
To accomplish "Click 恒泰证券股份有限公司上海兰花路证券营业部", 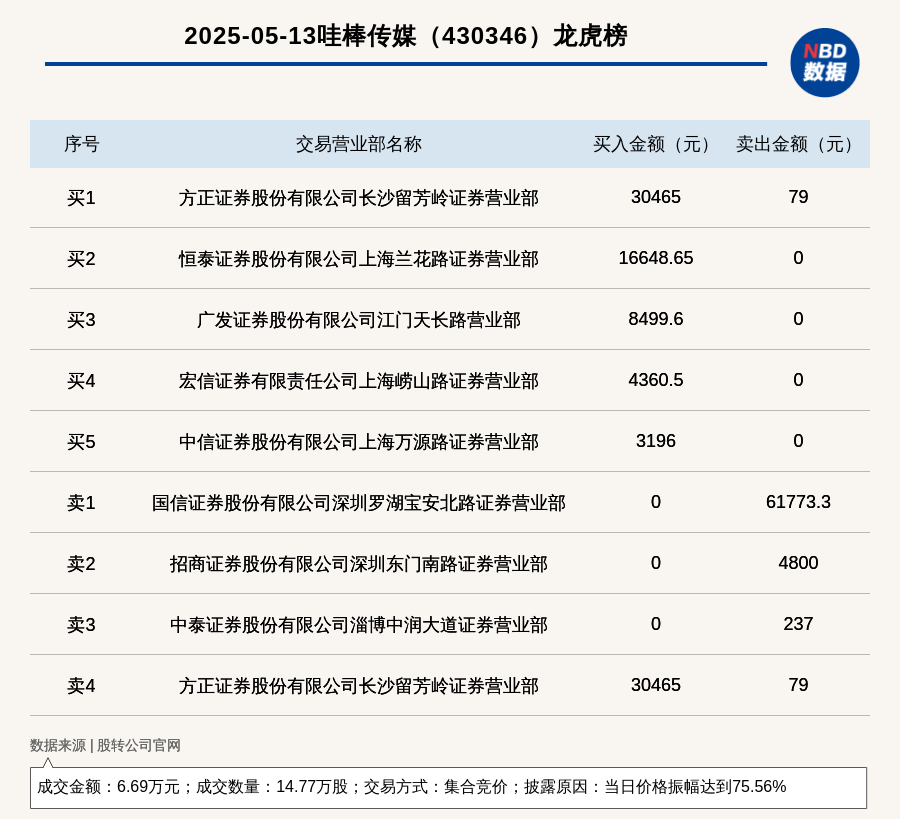I will pyautogui.click(x=359, y=259).
